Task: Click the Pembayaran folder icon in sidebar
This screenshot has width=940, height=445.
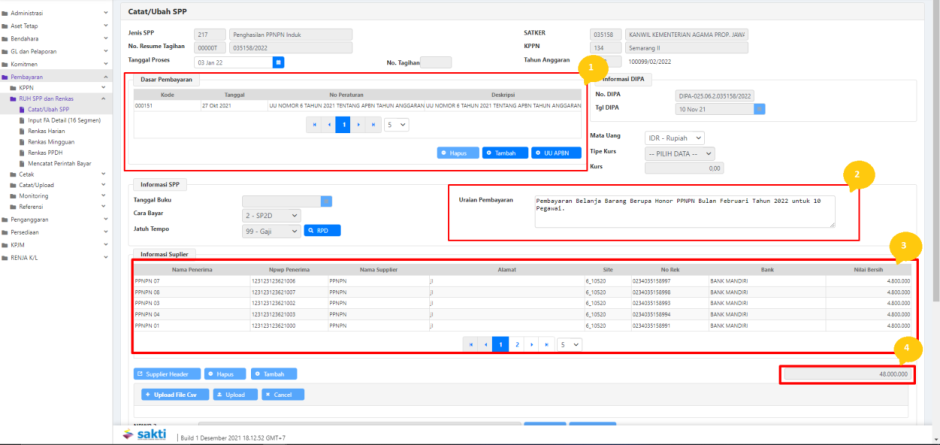Action: [6, 77]
